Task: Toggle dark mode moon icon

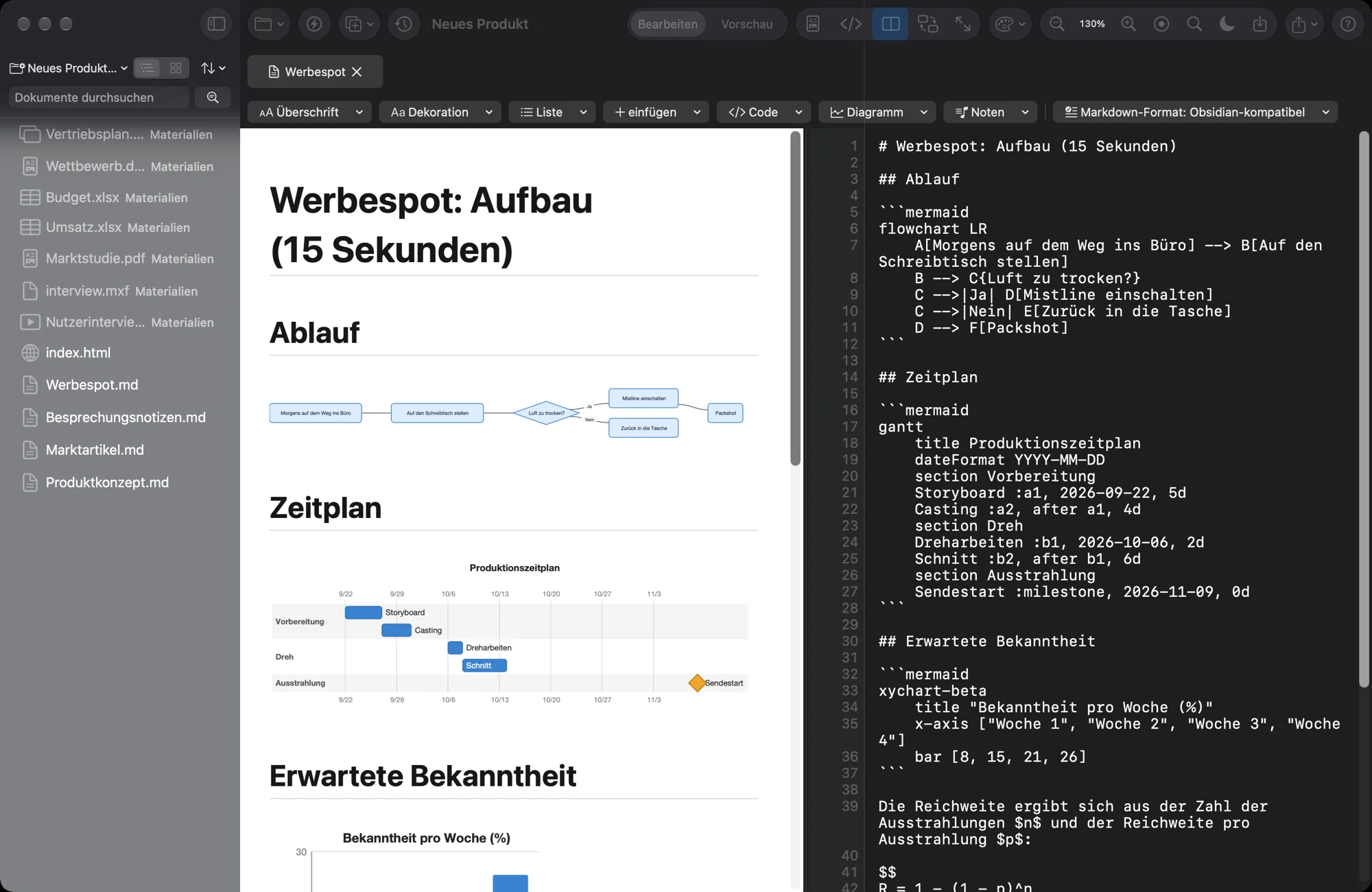Action: pos(1227,24)
